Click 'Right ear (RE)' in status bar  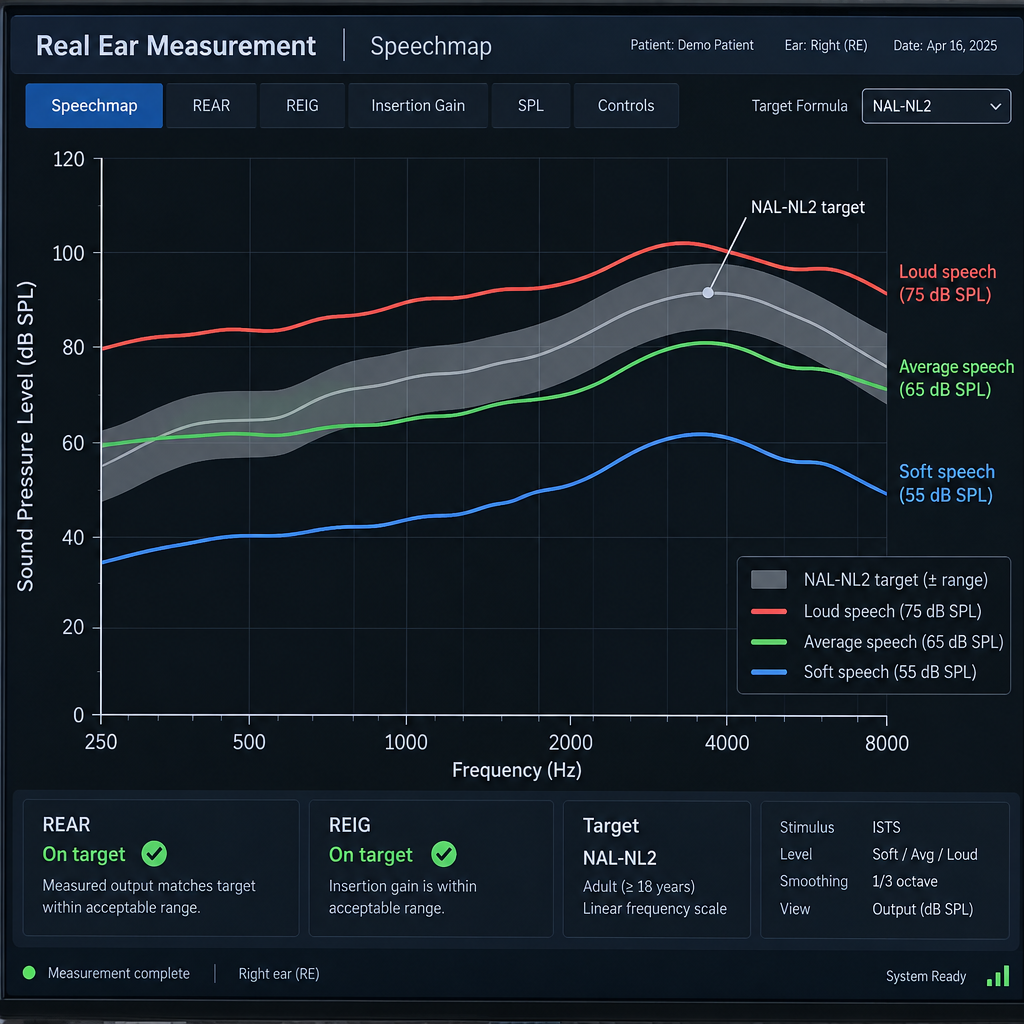click(278, 974)
